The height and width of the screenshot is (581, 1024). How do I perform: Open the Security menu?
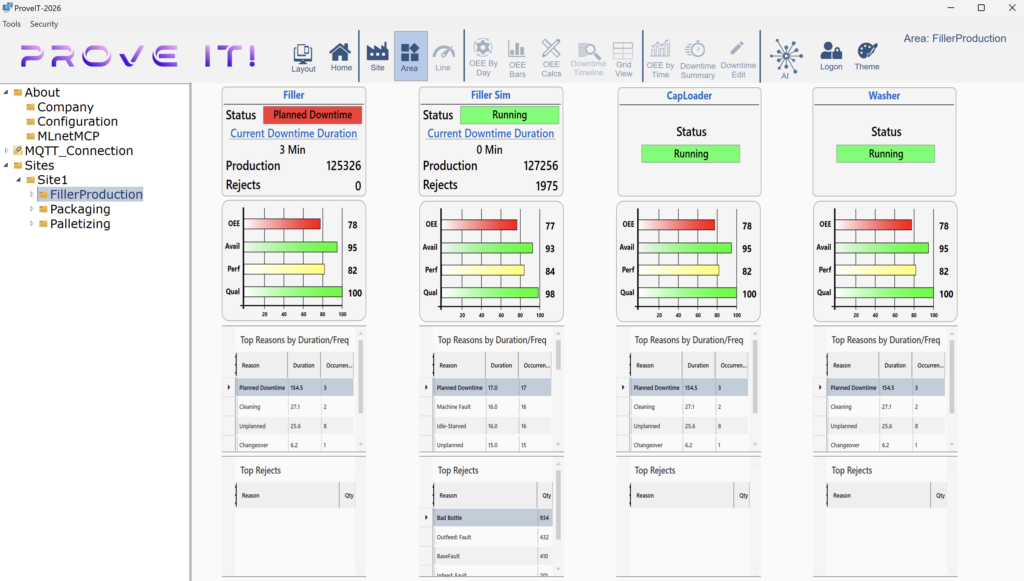(x=44, y=23)
